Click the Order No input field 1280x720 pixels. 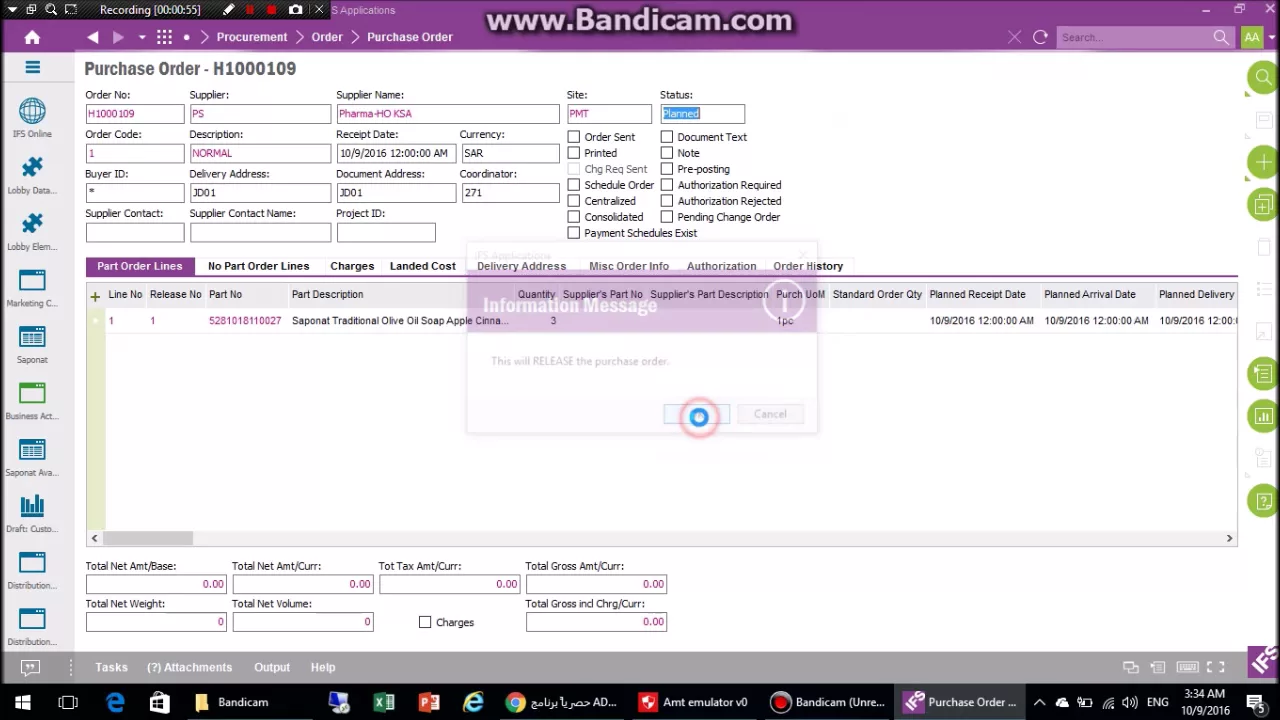(135, 113)
